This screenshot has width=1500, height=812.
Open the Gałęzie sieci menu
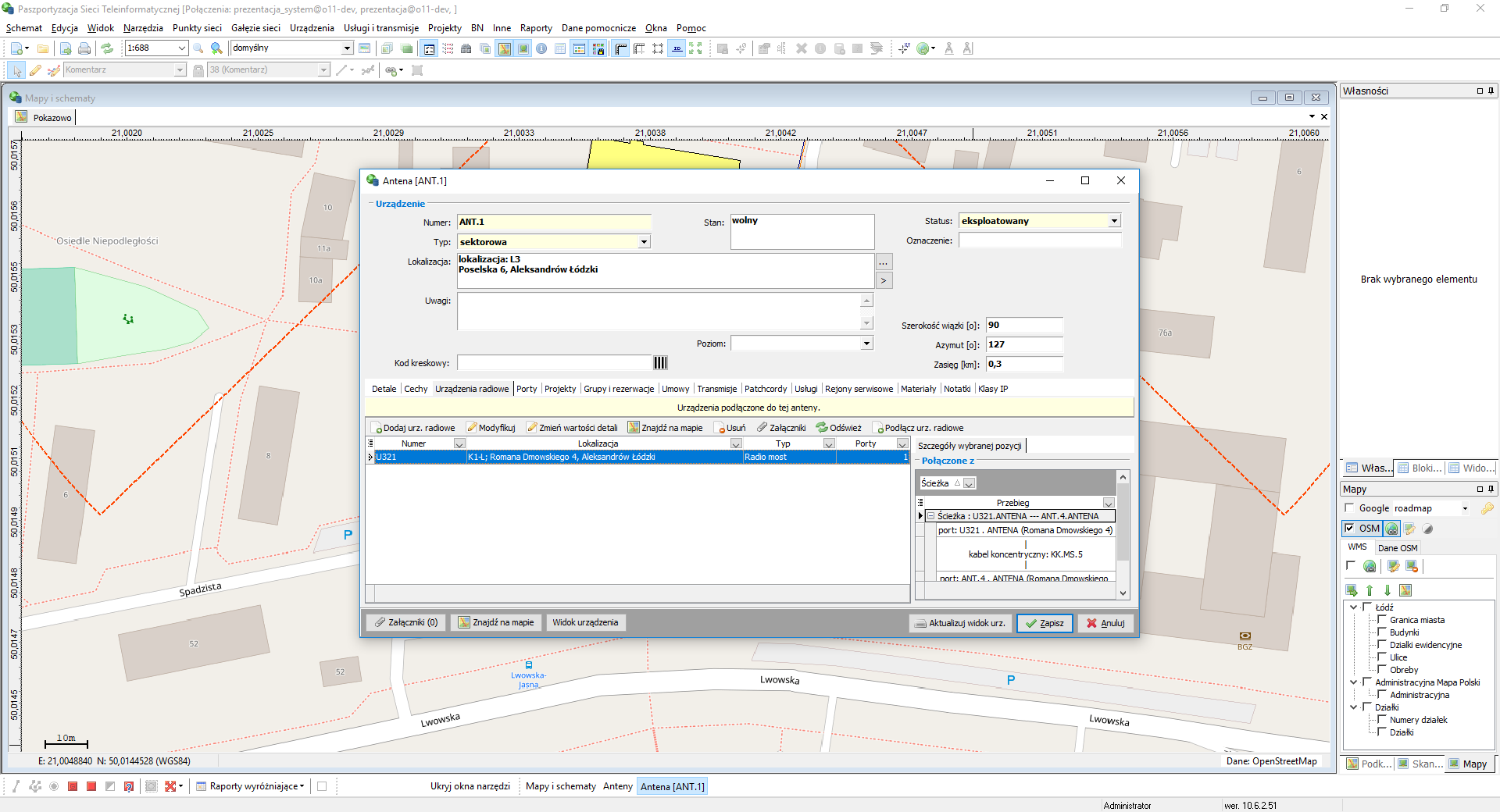point(255,28)
